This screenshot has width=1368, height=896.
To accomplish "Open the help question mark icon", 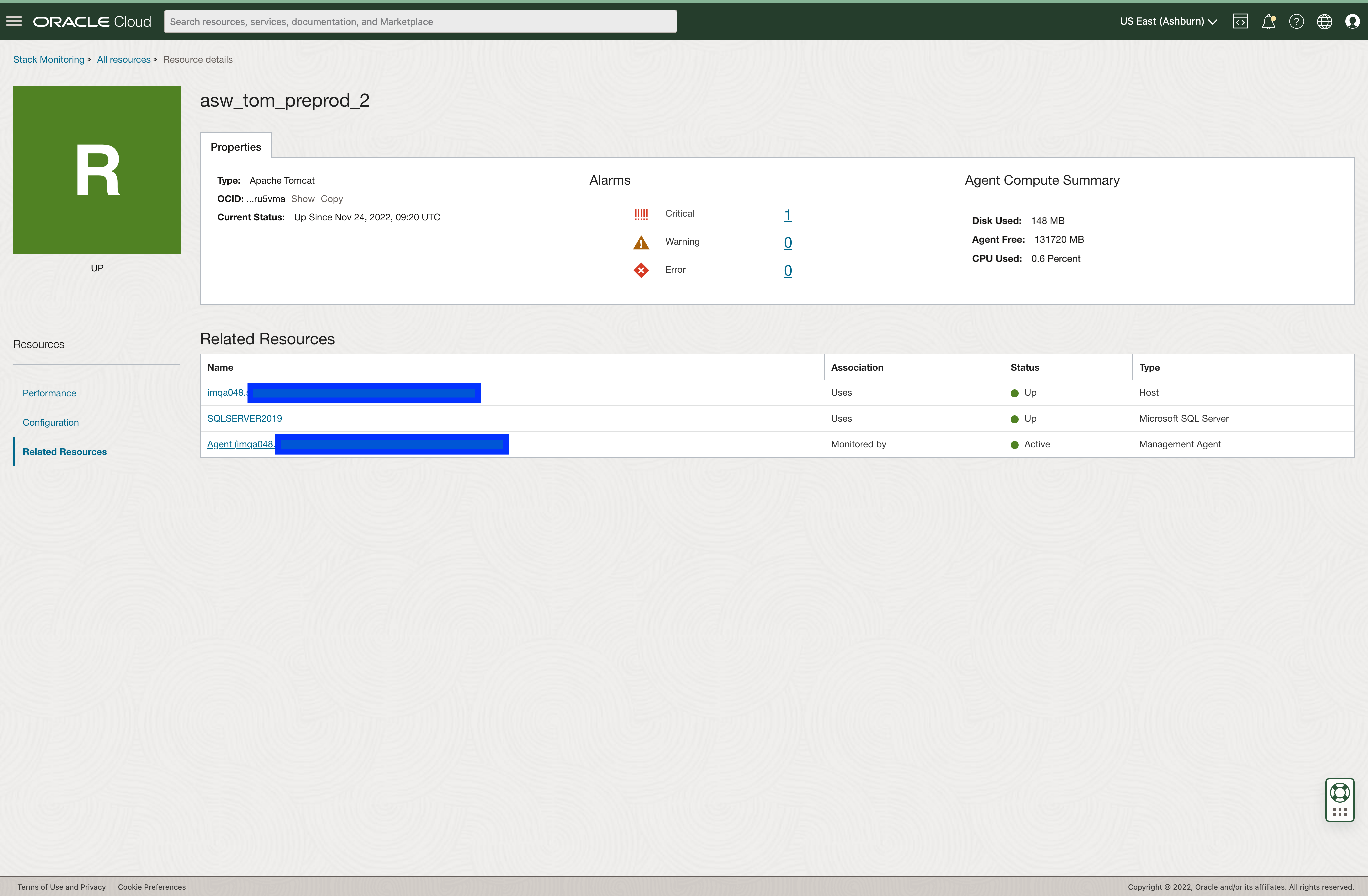I will [1296, 21].
